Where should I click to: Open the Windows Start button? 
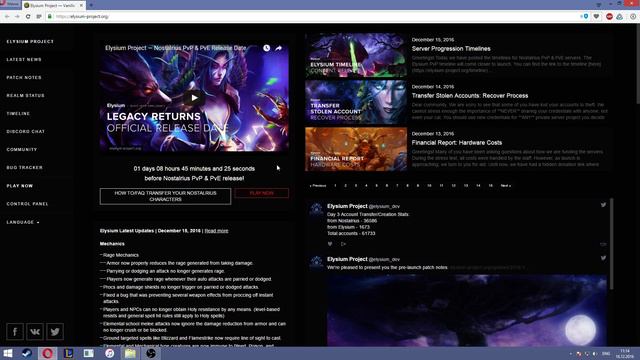[x=7, y=353]
